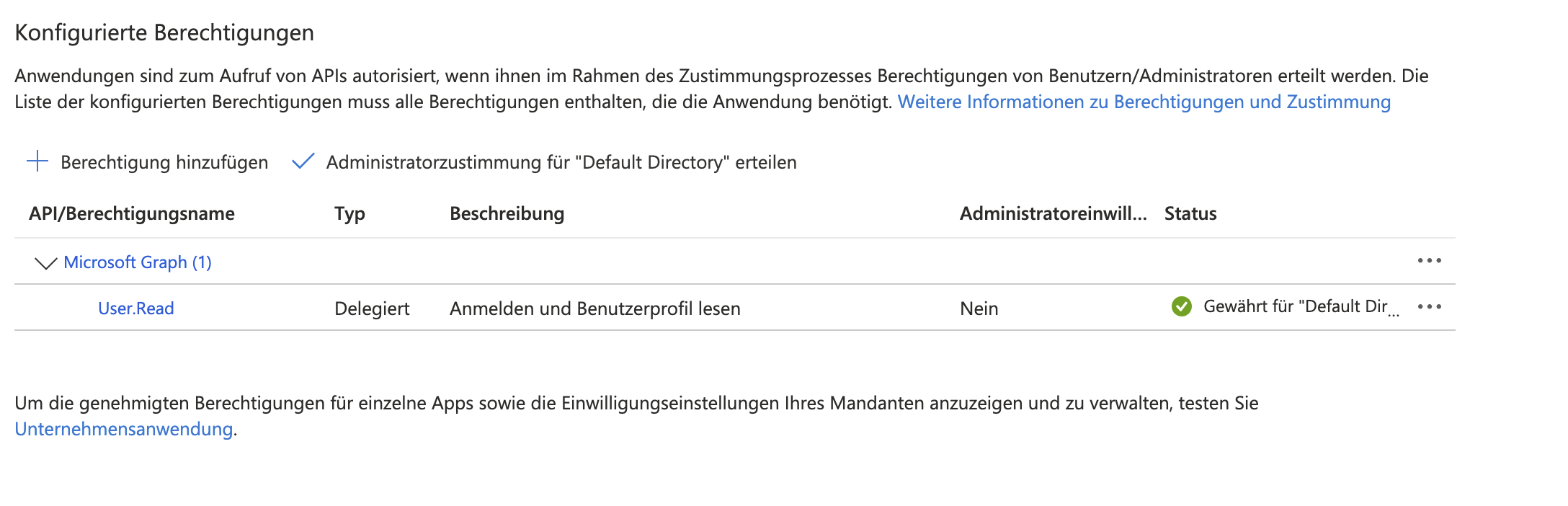
Task: Click the plus icon for adding permission
Action: tap(37, 161)
